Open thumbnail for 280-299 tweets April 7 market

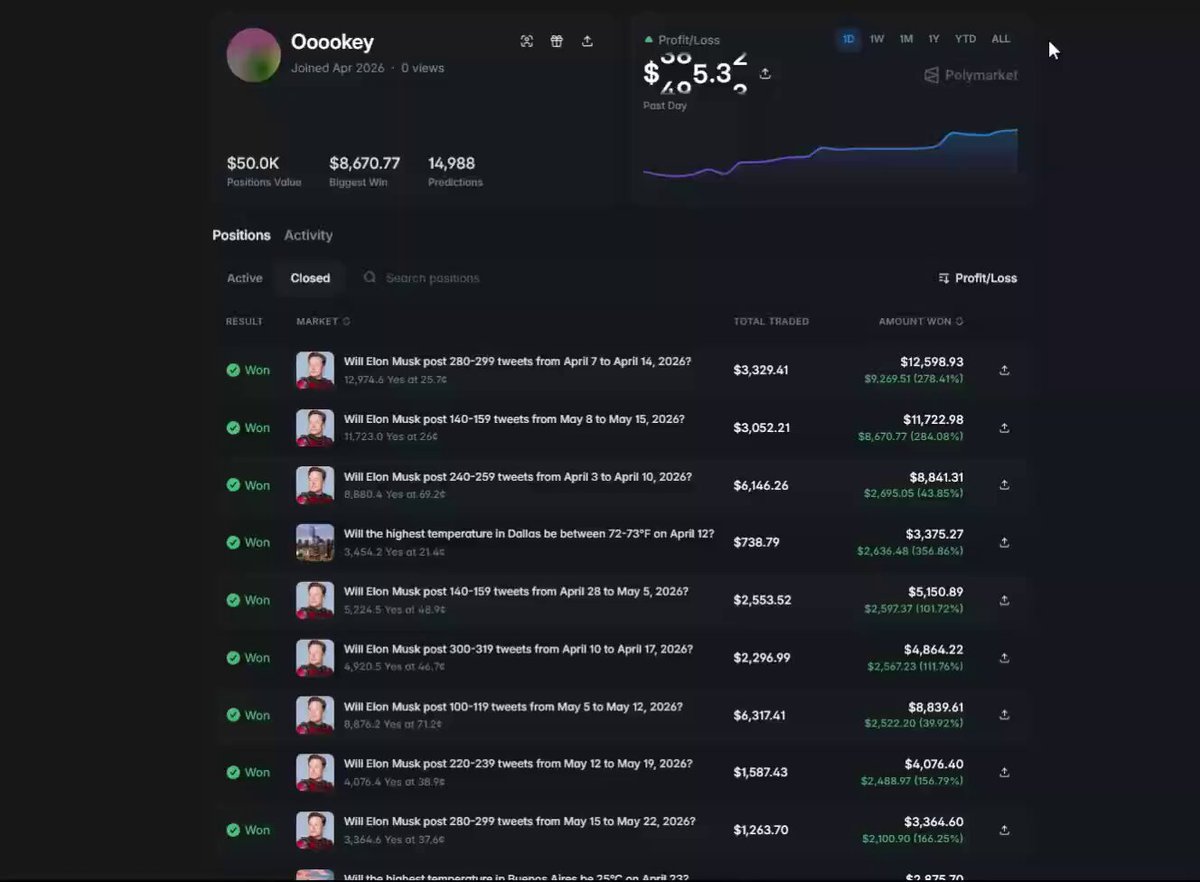(x=315, y=370)
